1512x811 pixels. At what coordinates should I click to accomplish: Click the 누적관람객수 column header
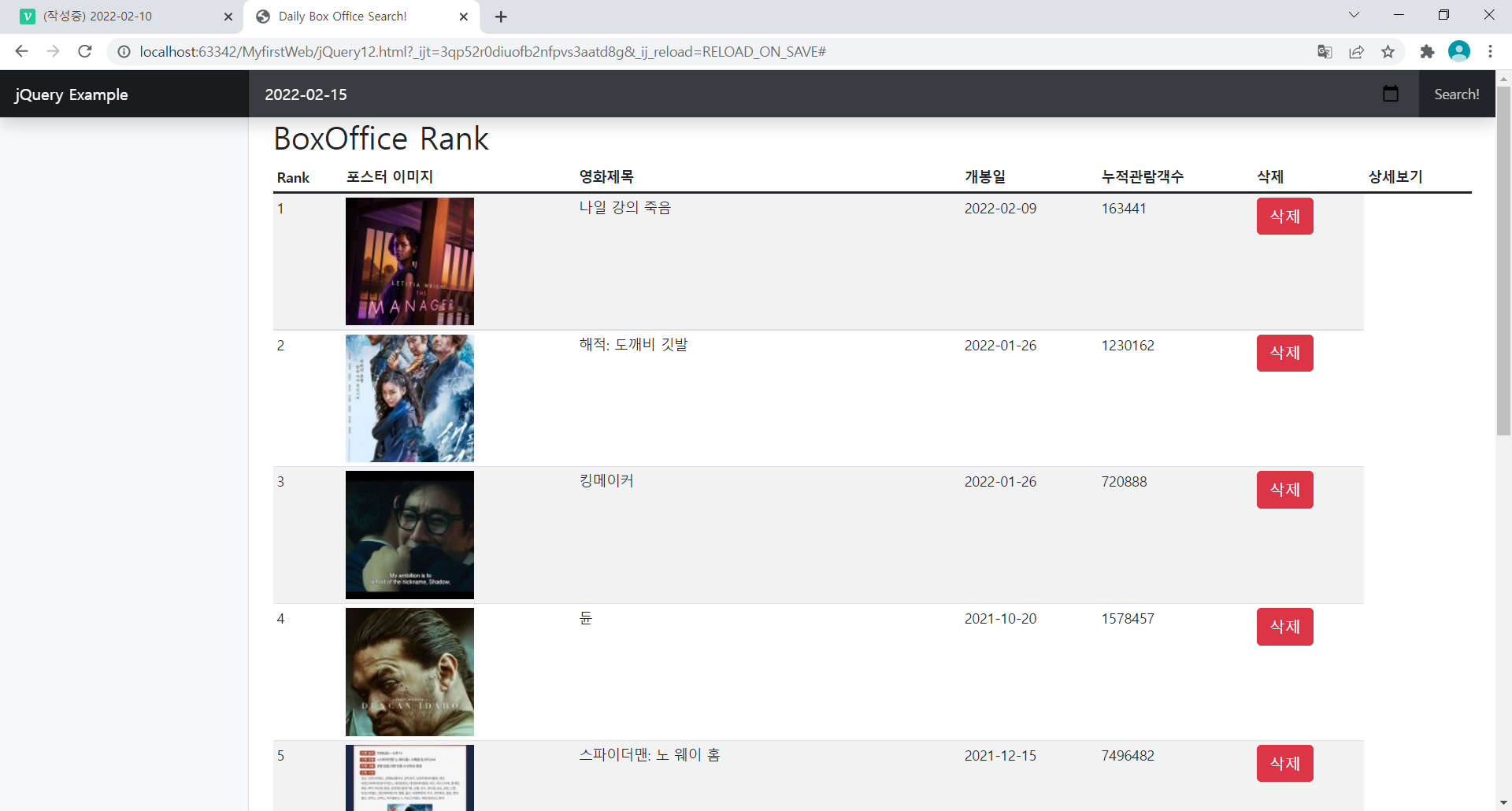click(x=1143, y=177)
